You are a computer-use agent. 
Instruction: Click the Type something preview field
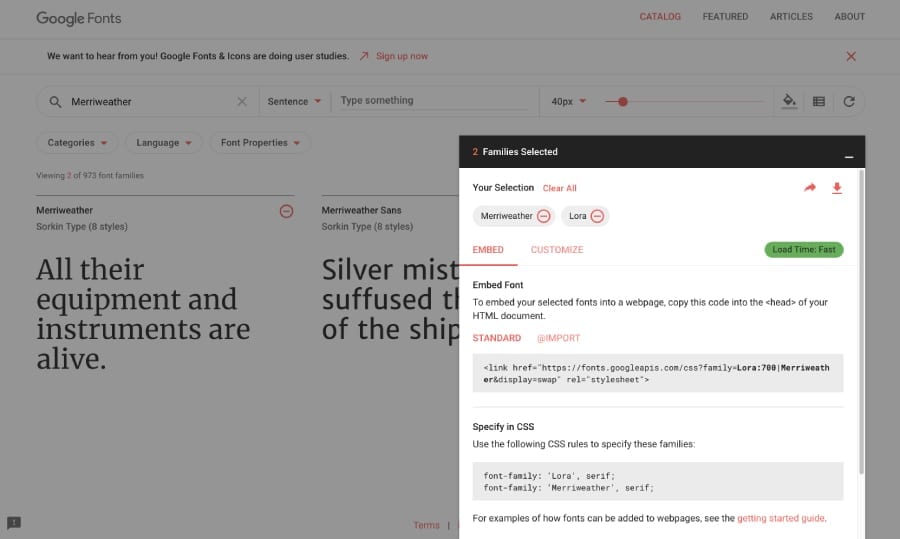[435, 101]
